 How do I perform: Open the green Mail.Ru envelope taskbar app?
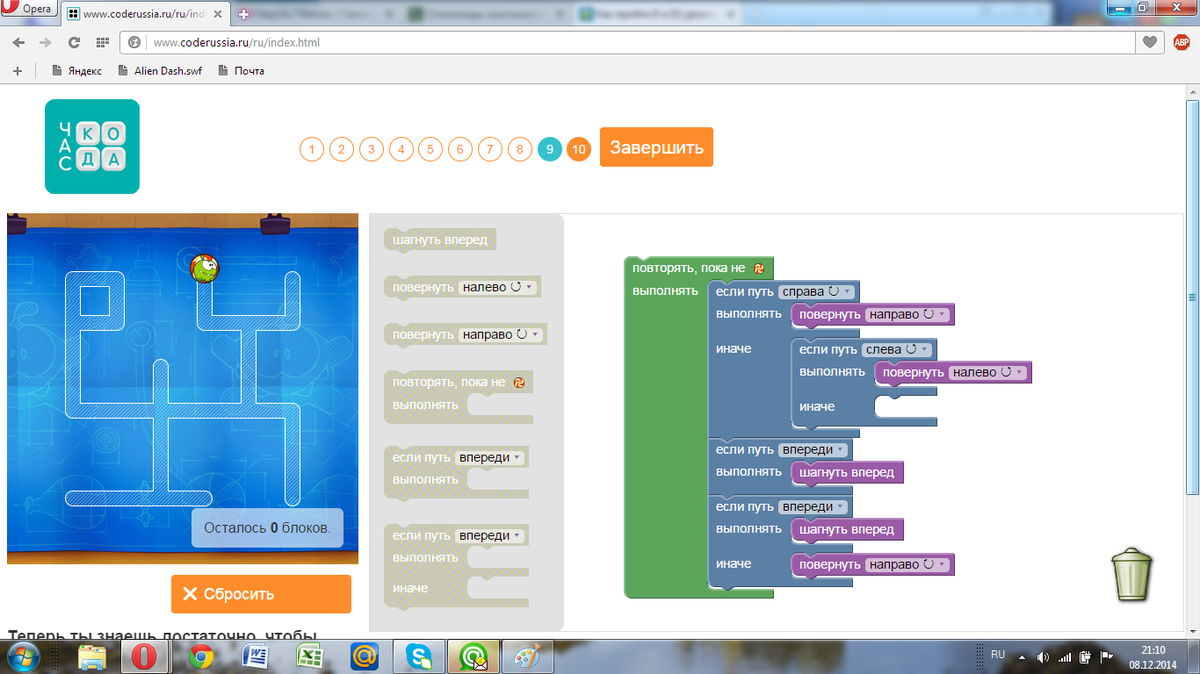click(471, 657)
